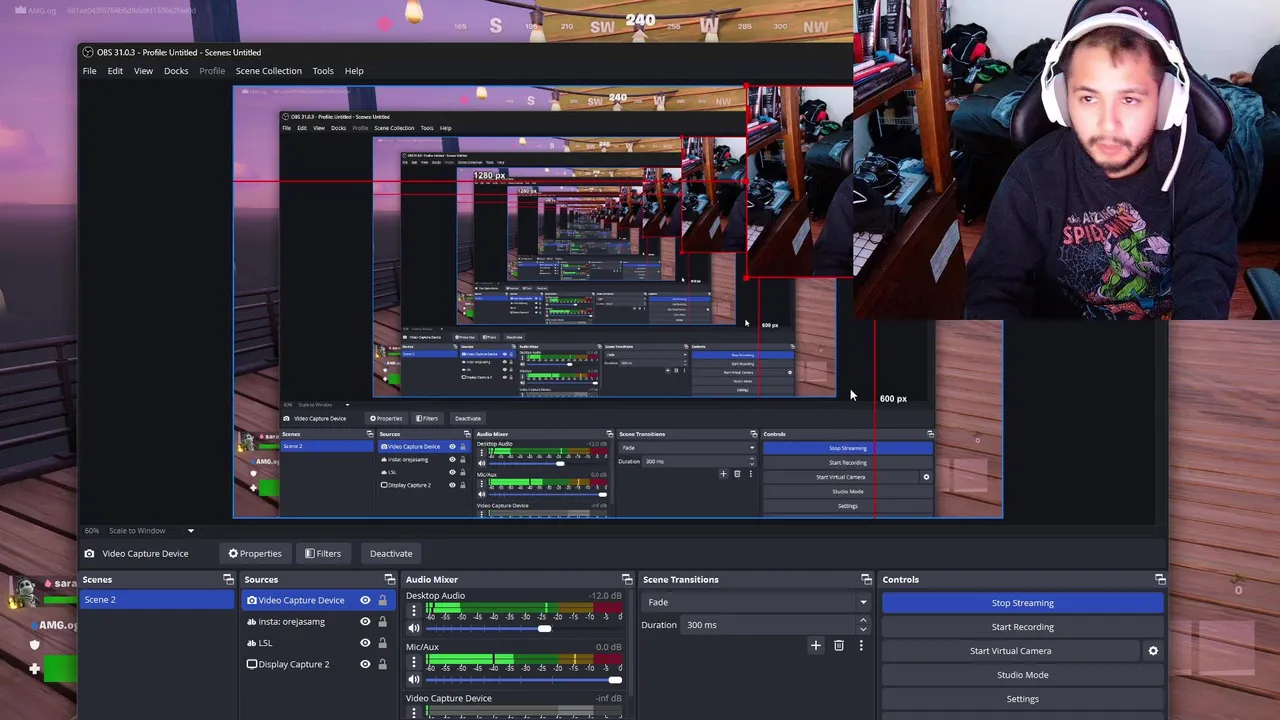Lock the LSL text source

coord(382,643)
